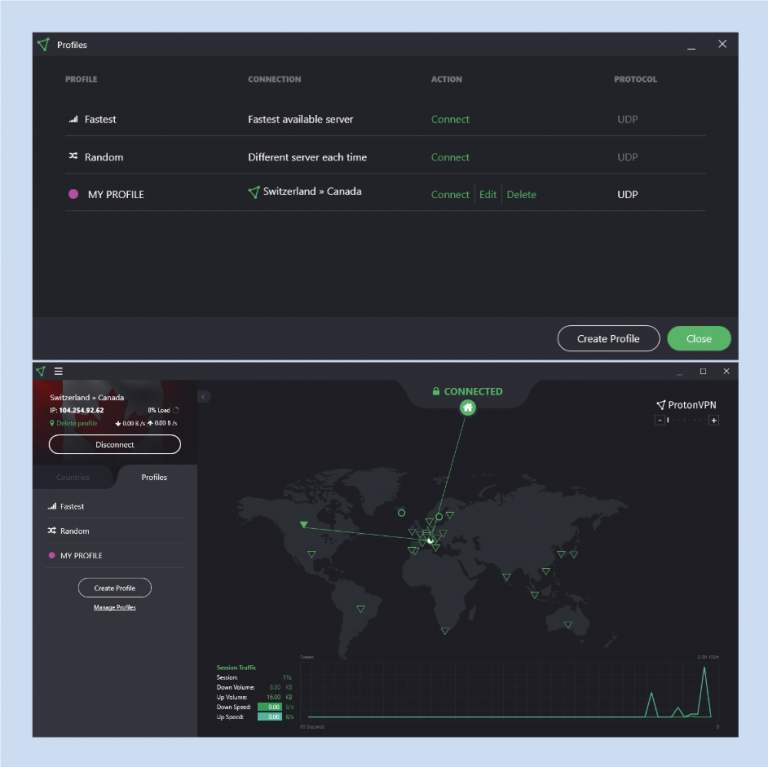Click Connect for the Fastest profile
Viewport: 768px width, 767px height.
(450, 119)
